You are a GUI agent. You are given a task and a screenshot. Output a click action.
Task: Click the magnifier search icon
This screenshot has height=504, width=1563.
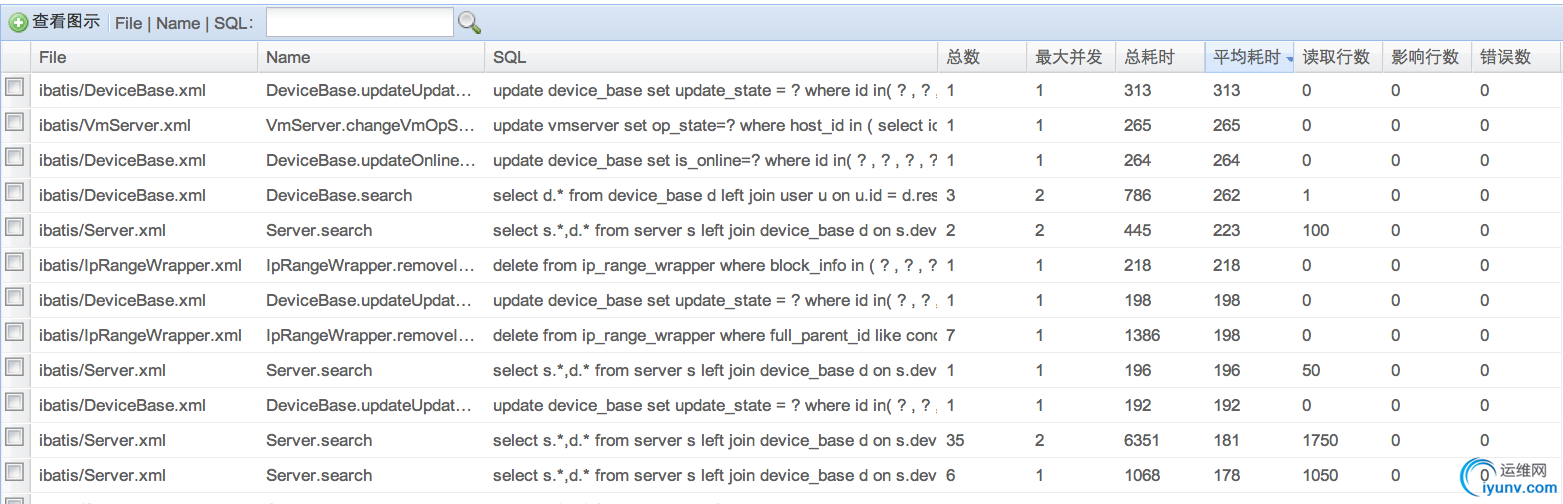[469, 22]
